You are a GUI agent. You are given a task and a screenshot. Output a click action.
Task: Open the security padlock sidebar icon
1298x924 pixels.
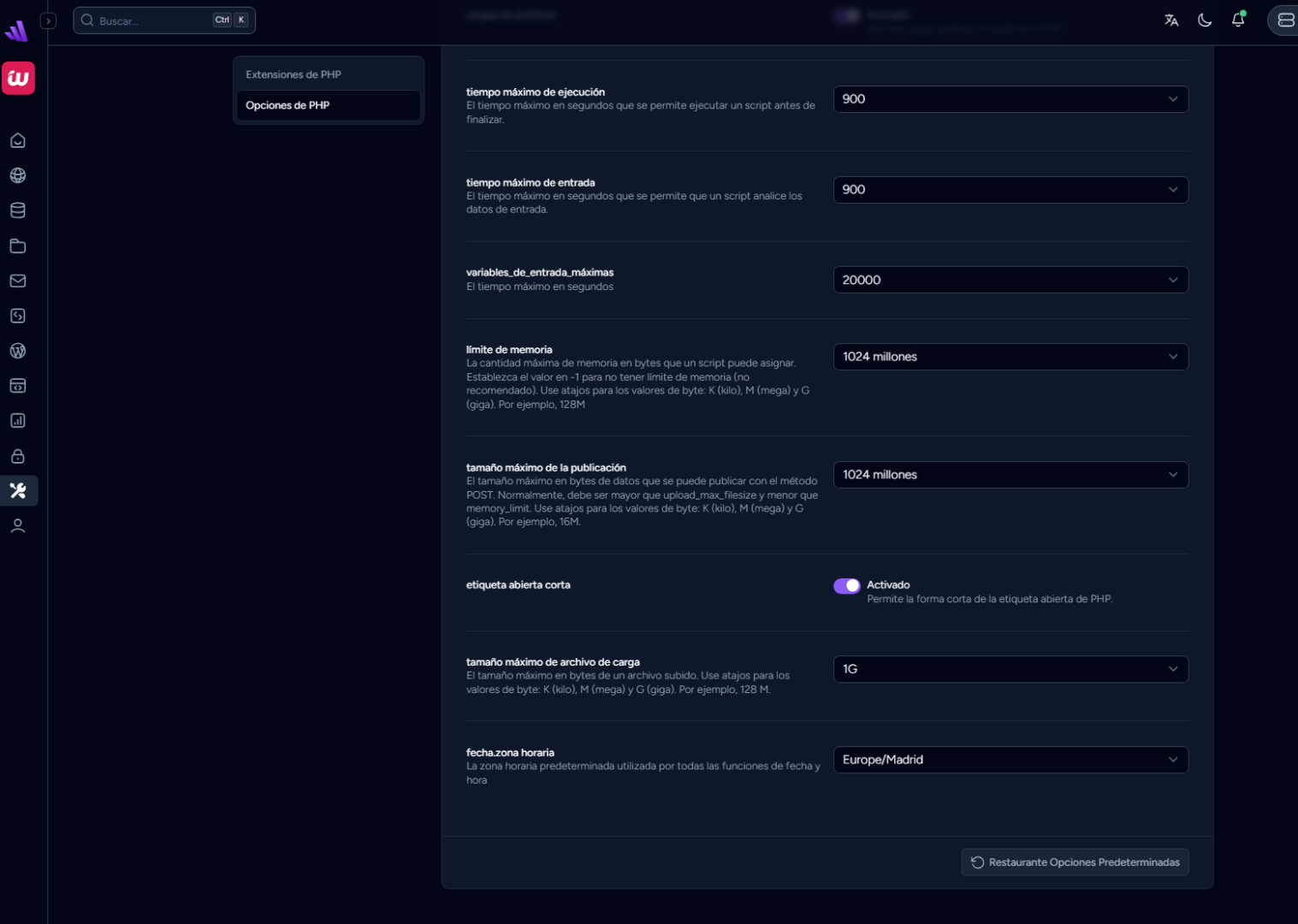click(18, 456)
